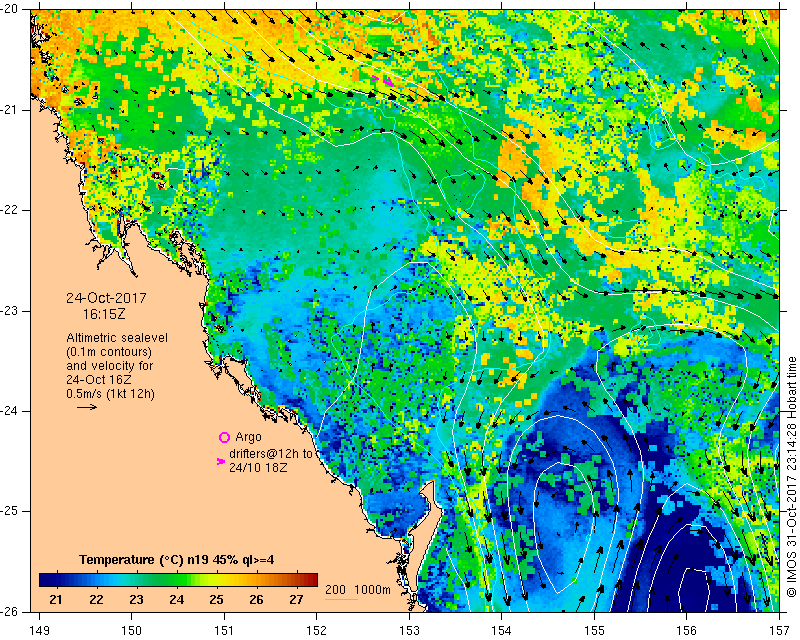Click the 'and velocity for' caption line
The width and height of the screenshot is (800, 640).
(x=110, y=366)
